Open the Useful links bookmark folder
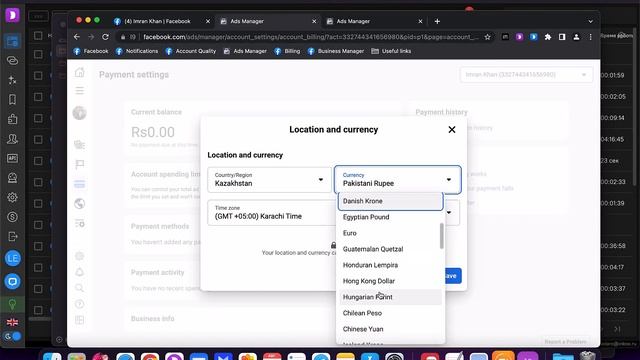 [x=391, y=51]
